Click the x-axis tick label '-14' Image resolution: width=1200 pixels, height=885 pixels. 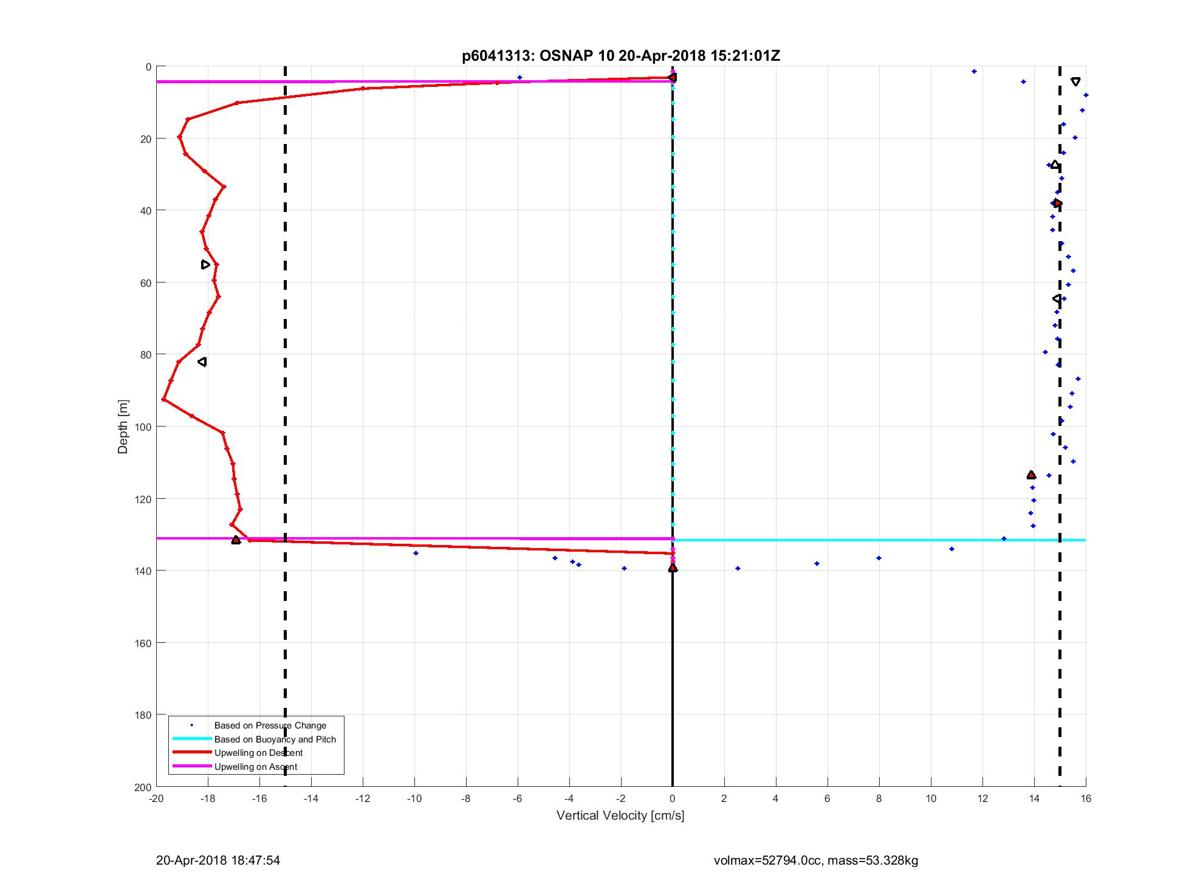pyautogui.click(x=311, y=799)
